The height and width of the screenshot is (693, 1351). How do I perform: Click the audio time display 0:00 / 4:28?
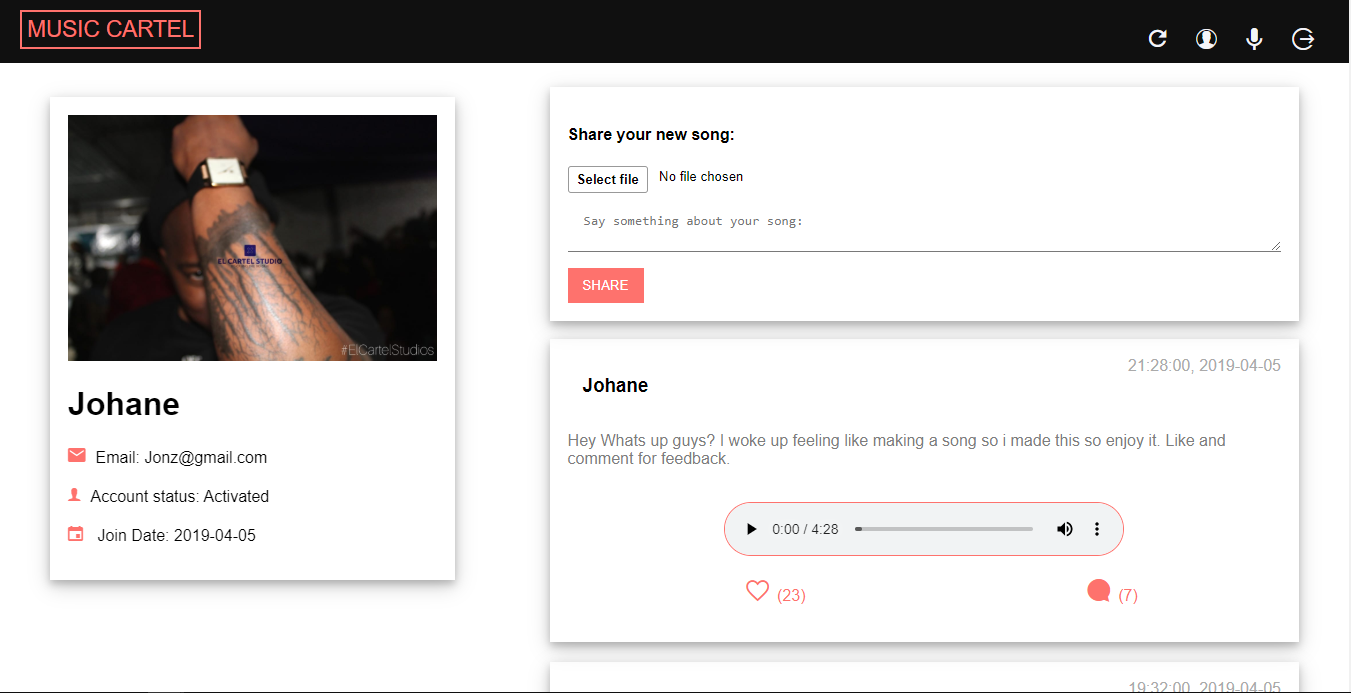805,529
